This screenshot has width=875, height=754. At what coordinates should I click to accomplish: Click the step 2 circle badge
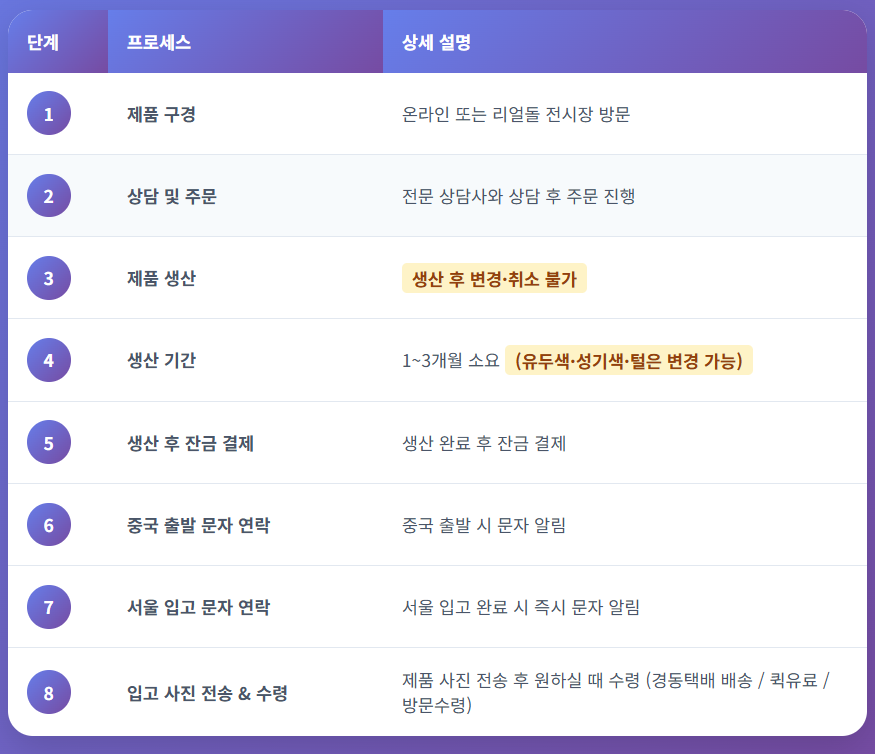tap(49, 195)
